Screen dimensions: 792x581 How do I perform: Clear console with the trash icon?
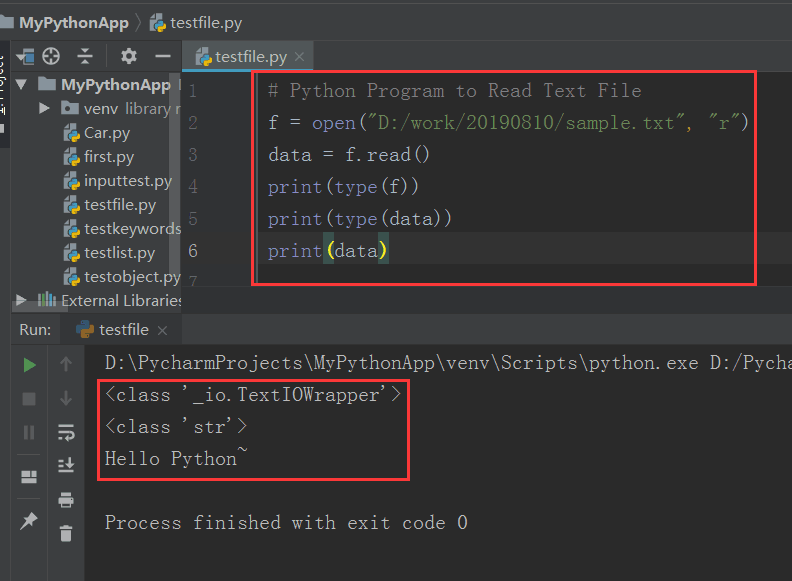(x=66, y=534)
